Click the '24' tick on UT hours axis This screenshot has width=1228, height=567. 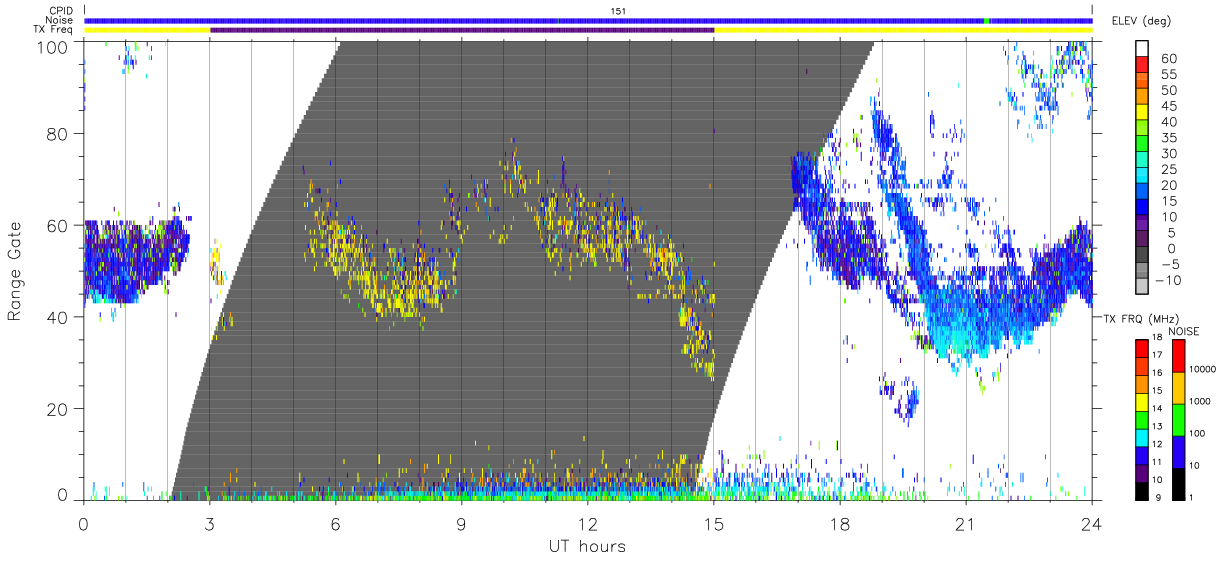[x=1091, y=522]
